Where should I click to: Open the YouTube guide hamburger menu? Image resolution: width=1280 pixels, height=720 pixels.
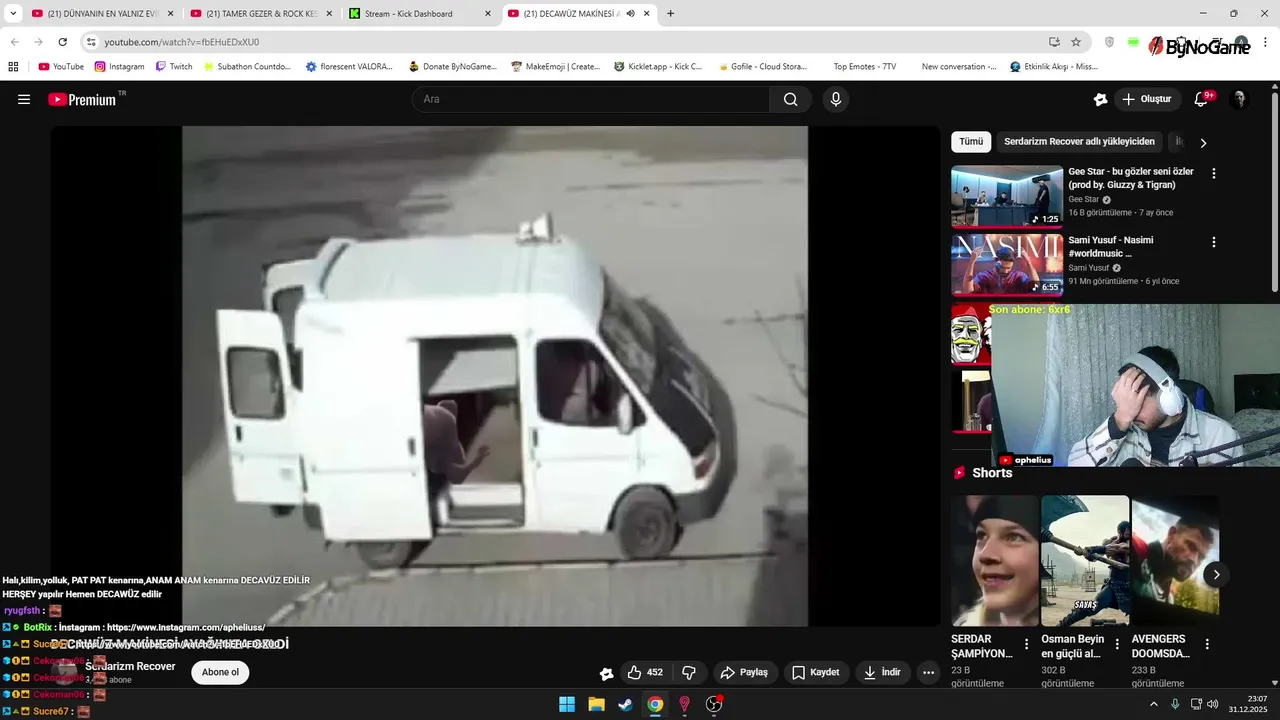pyautogui.click(x=24, y=99)
